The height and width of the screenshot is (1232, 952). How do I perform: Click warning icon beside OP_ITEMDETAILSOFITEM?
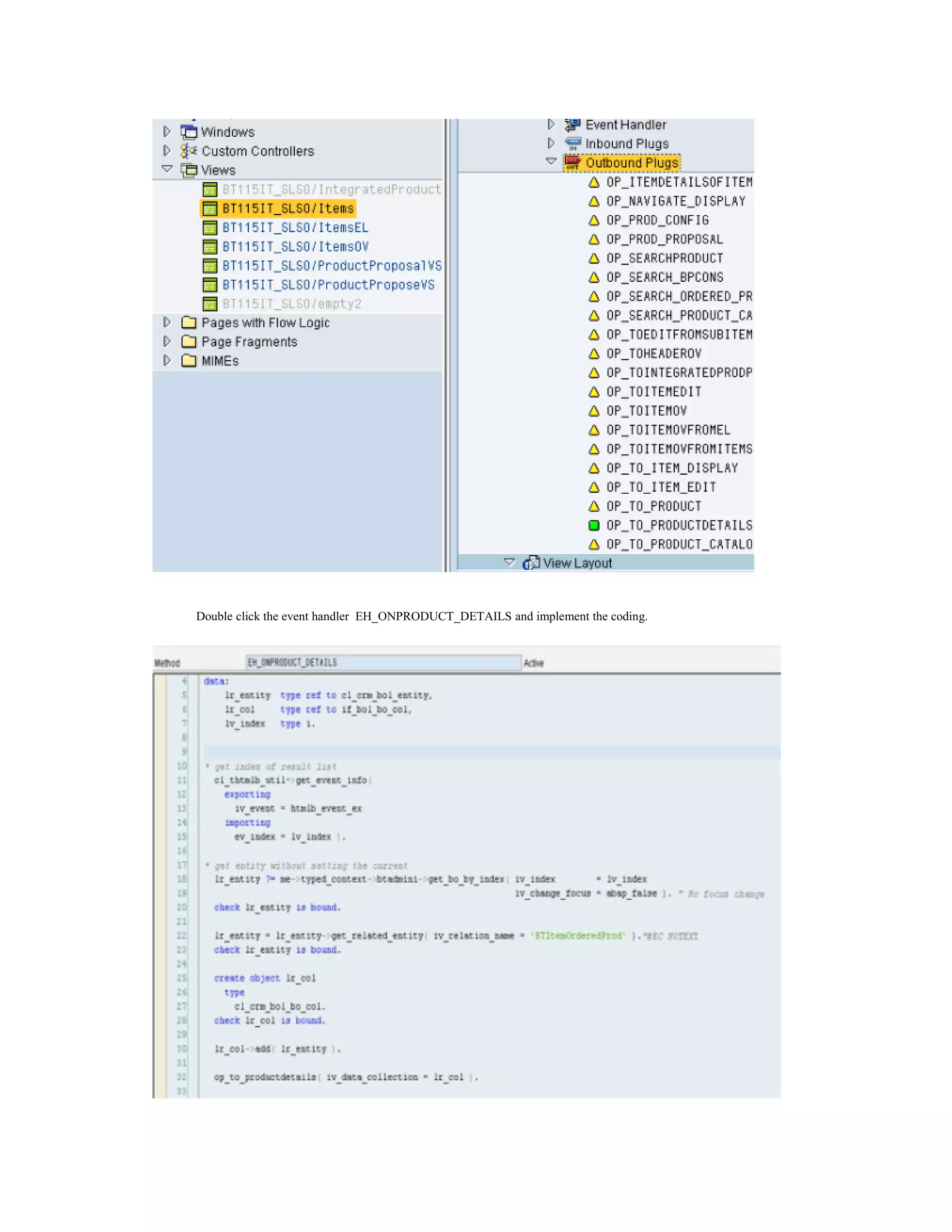click(x=594, y=182)
